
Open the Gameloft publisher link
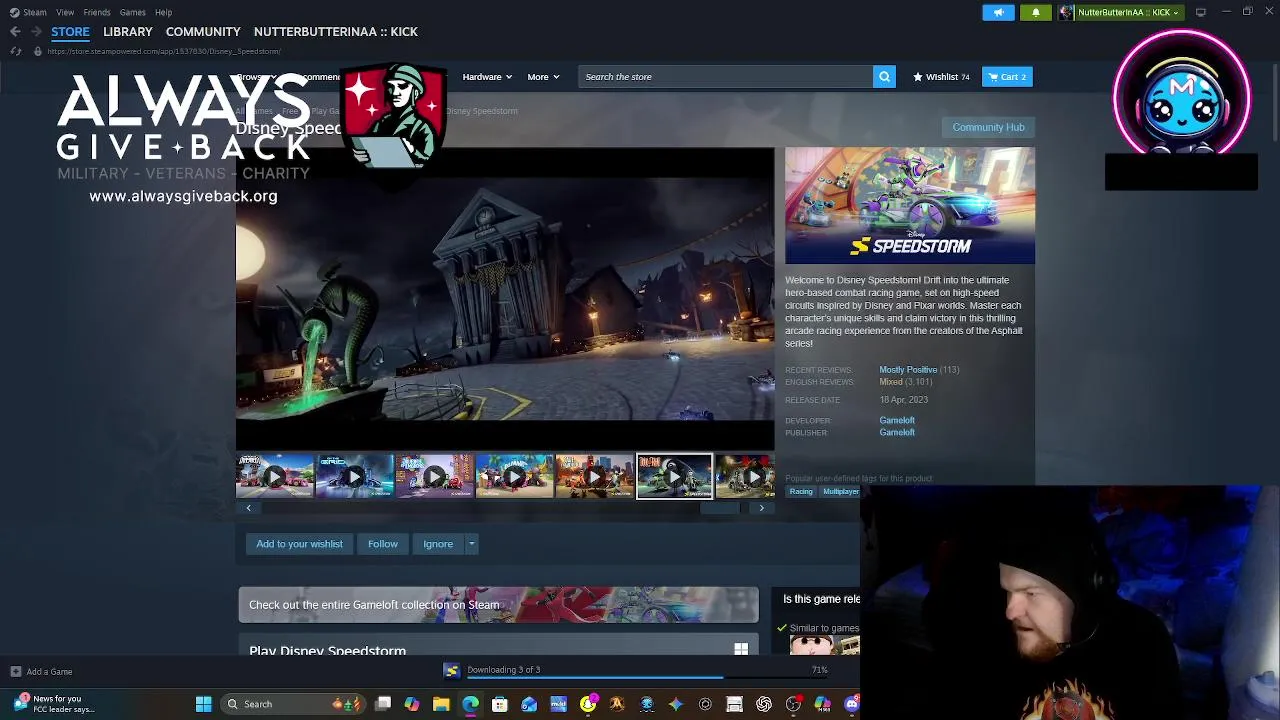point(897,433)
